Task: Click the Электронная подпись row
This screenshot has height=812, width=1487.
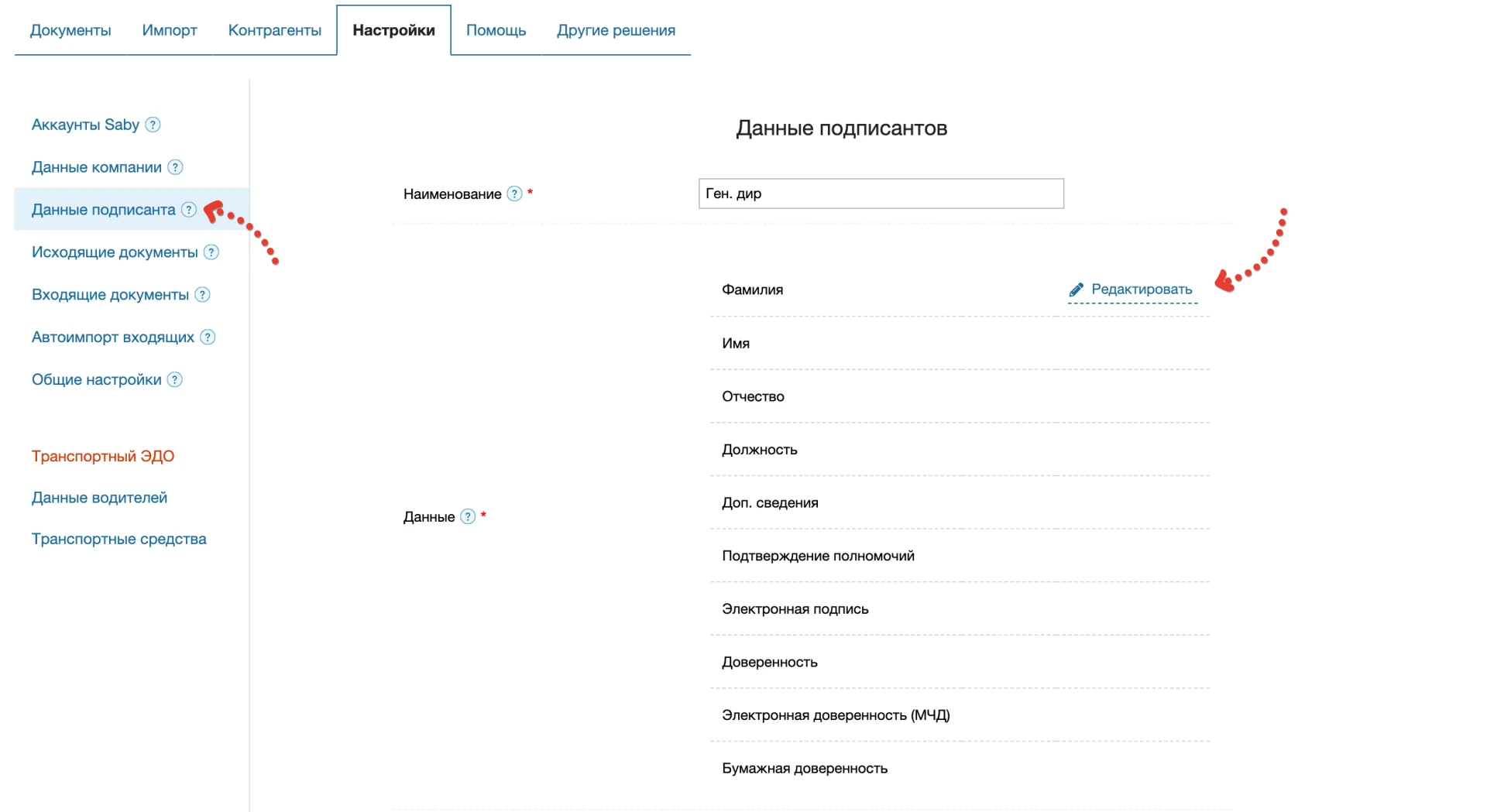Action: point(960,609)
